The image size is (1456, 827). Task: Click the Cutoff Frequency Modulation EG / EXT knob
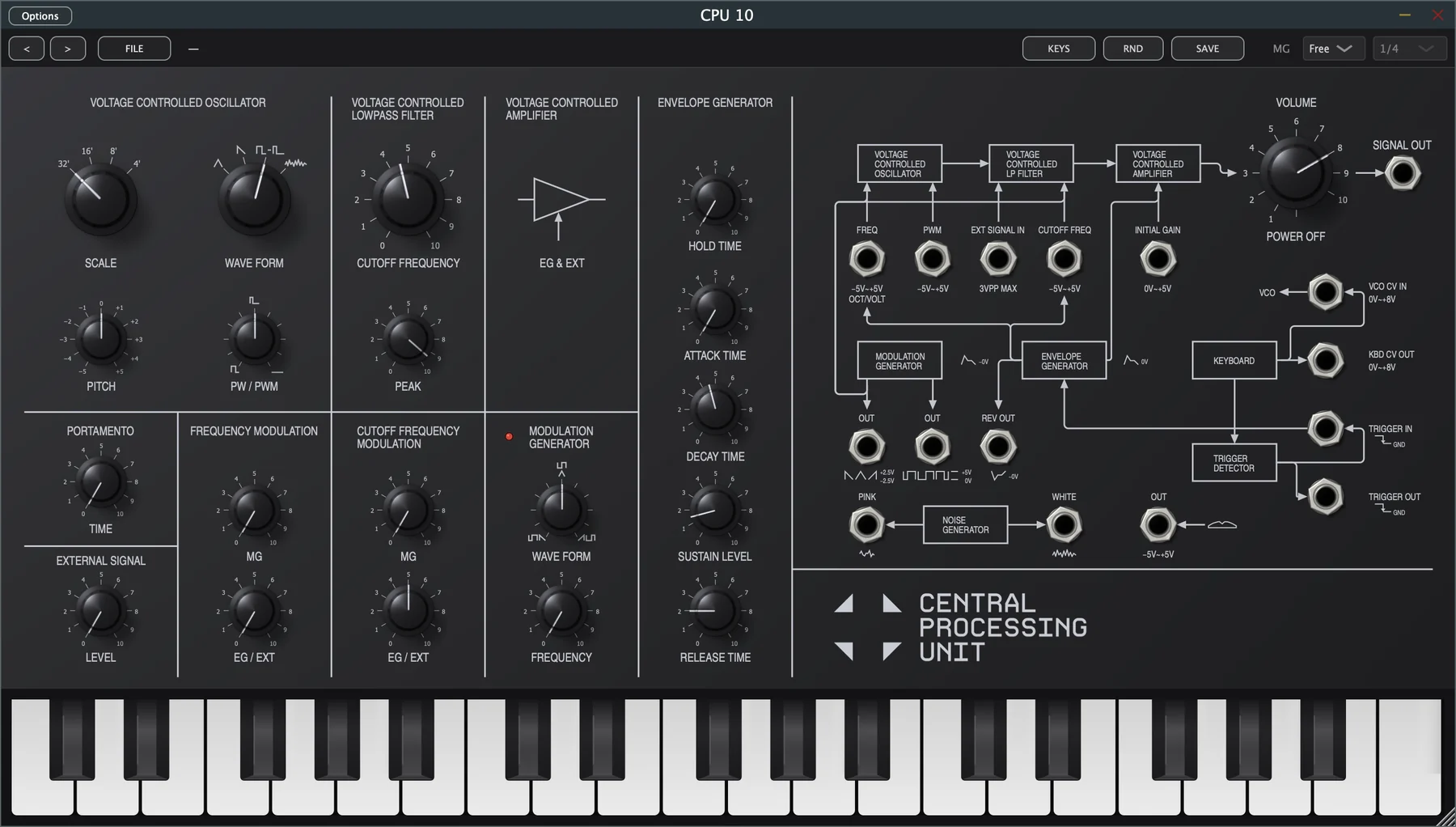pyautogui.click(x=408, y=611)
